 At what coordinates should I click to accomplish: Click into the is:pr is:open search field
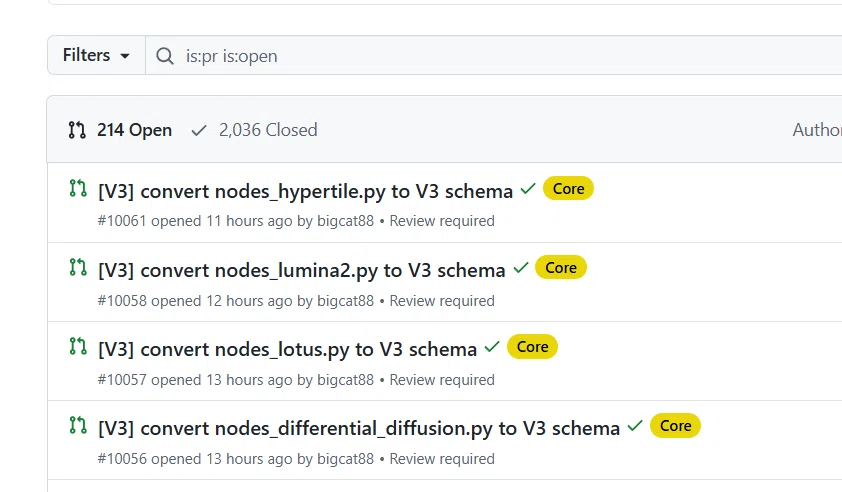[493, 55]
